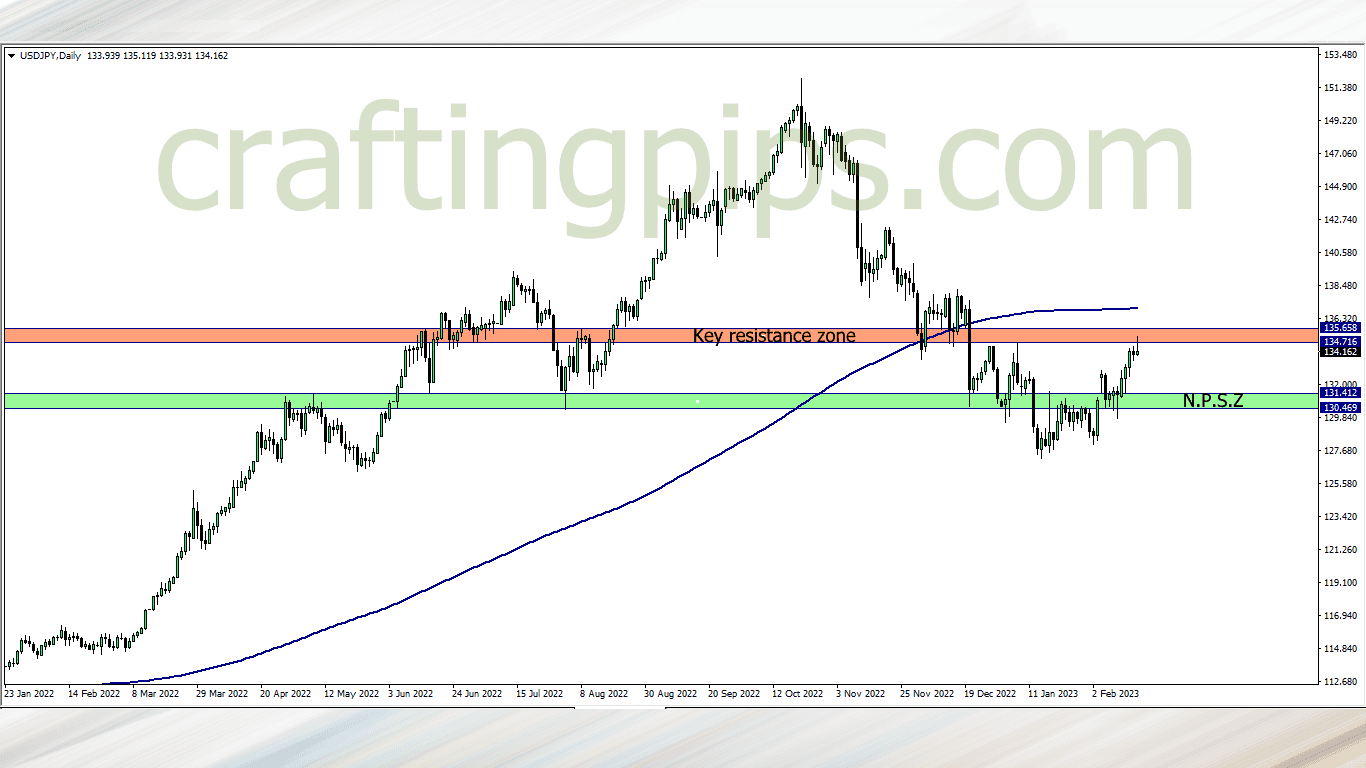The width and height of the screenshot is (1366, 768).
Task: Click the 135.658 price tag on the axis
Action: tap(1338, 328)
